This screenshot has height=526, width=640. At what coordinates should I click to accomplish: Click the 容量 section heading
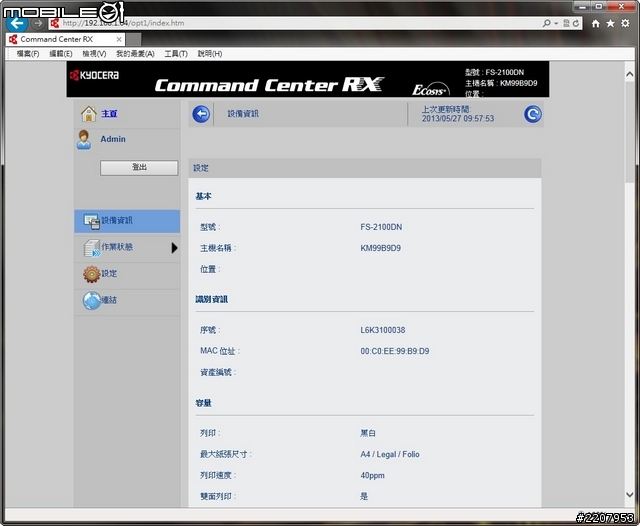click(x=203, y=403)
